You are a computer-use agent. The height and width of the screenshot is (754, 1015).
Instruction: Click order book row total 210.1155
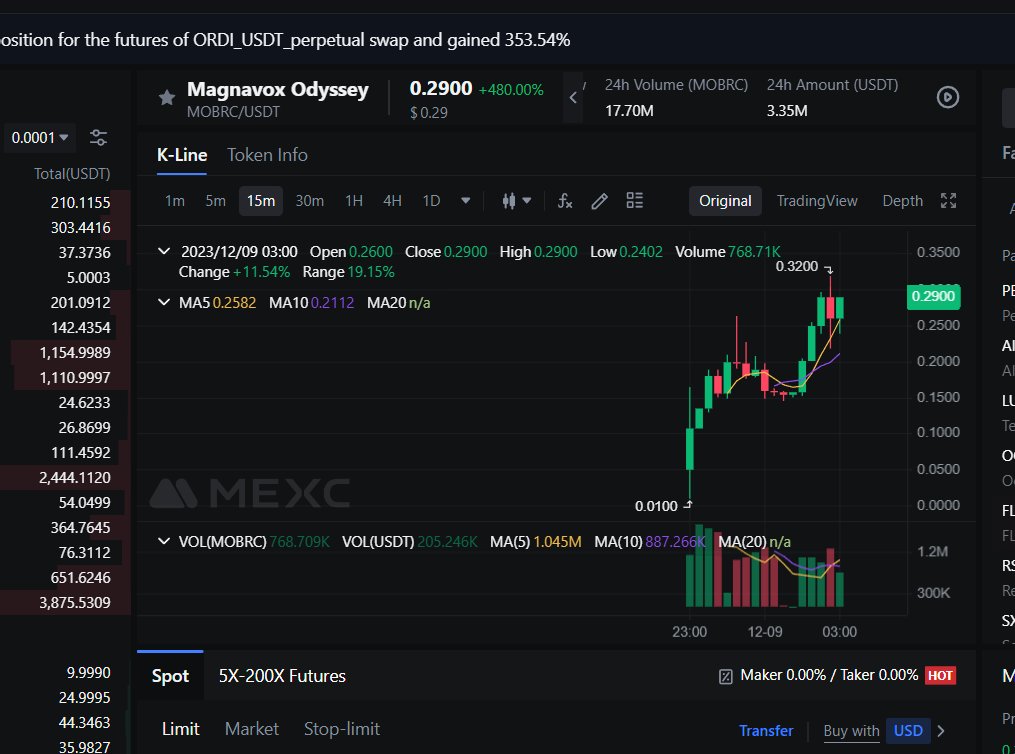coord(65,203)
